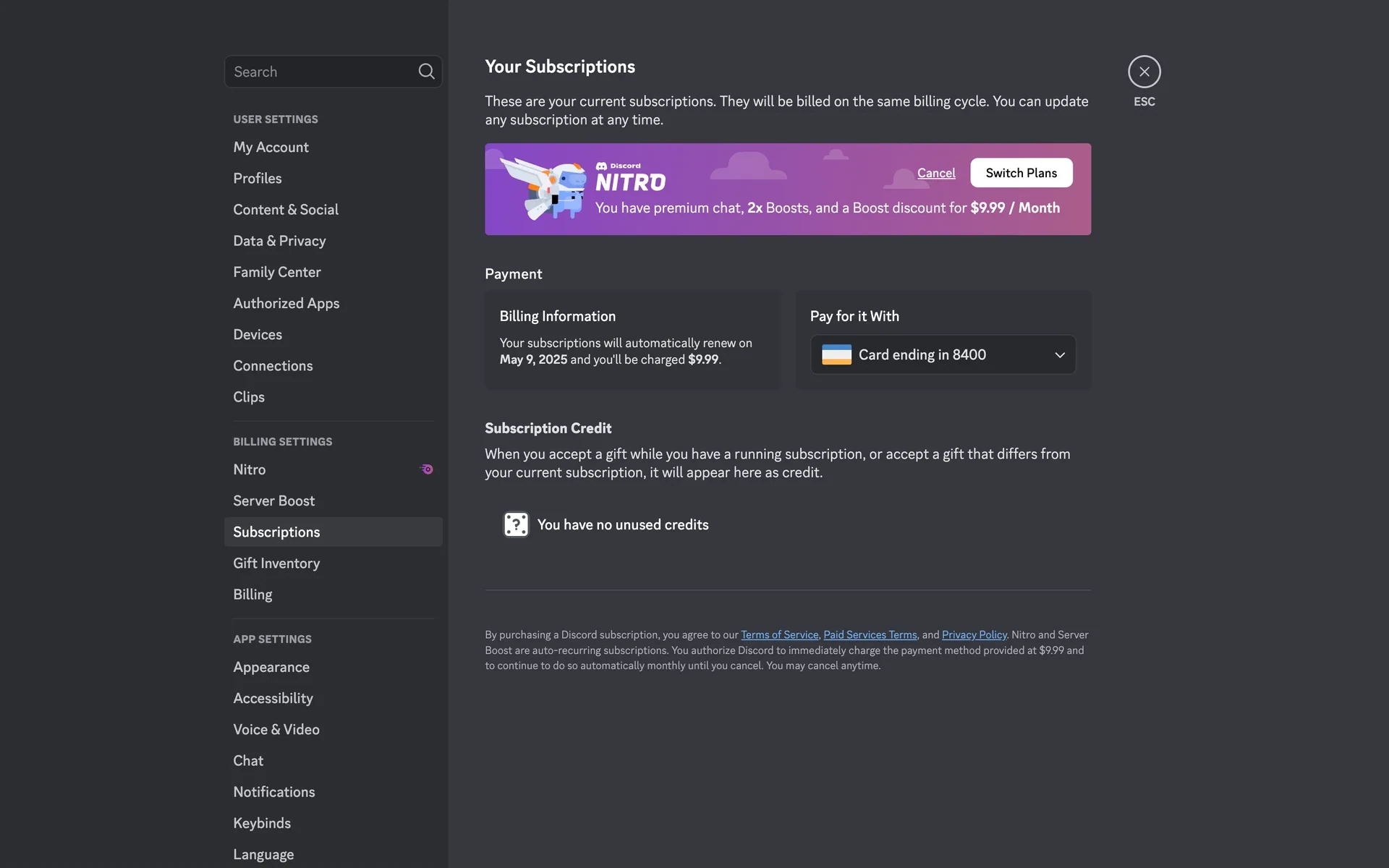Image resolution: width=1389 pixels, height=868 pixels.
Task: Click the USER SETTINGS section label
Action: [x=276, y=119]
